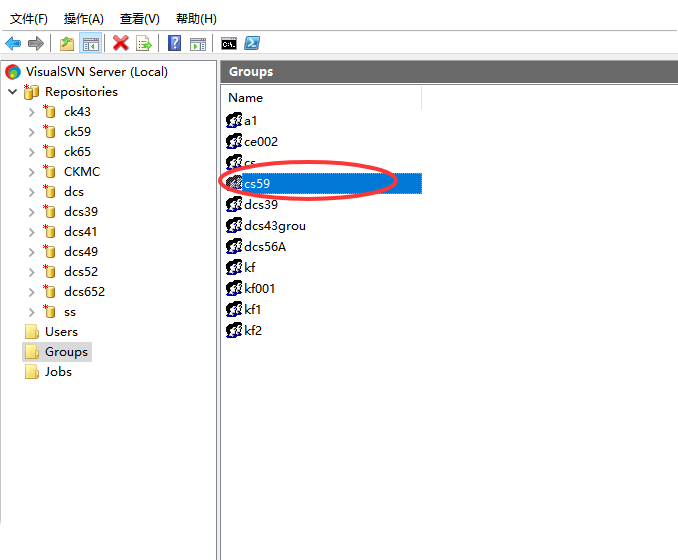Select VisualSVN Server (Local) root node
Screen dimensions: 678x560
[97, 72]
